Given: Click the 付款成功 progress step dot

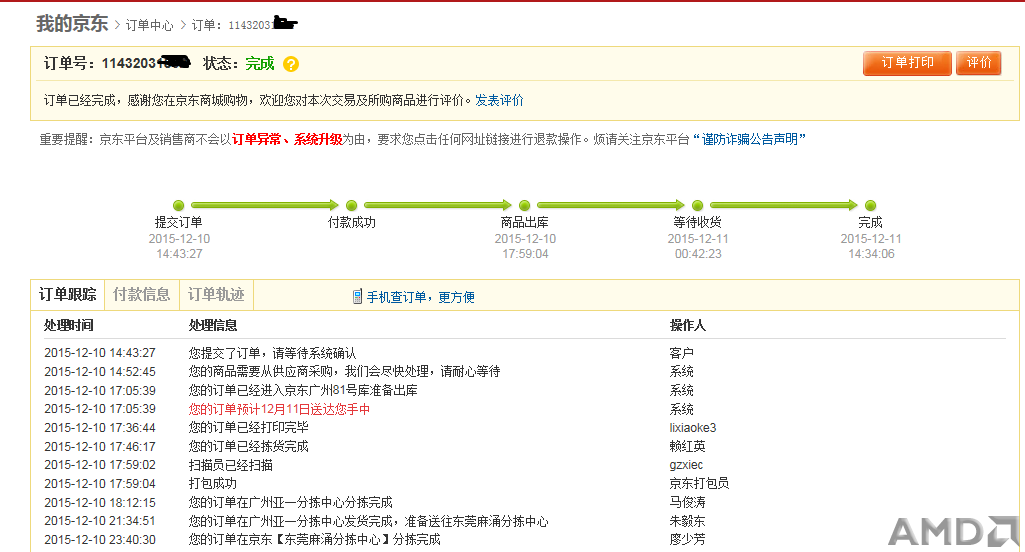Looking at the screenshot, I should click(x=352, y=205).
